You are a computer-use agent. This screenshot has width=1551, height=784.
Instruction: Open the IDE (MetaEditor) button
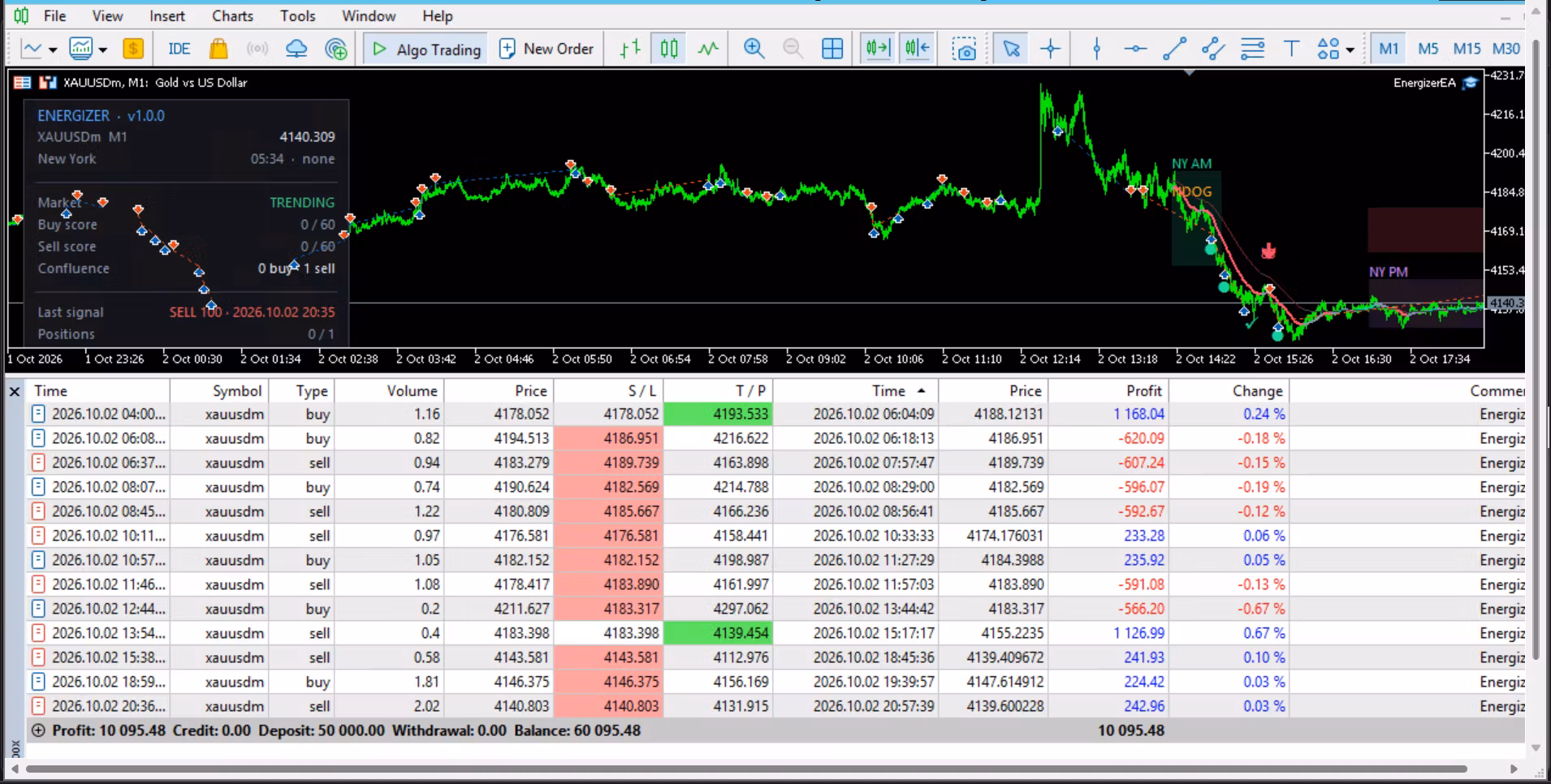(x=179, y=49)
